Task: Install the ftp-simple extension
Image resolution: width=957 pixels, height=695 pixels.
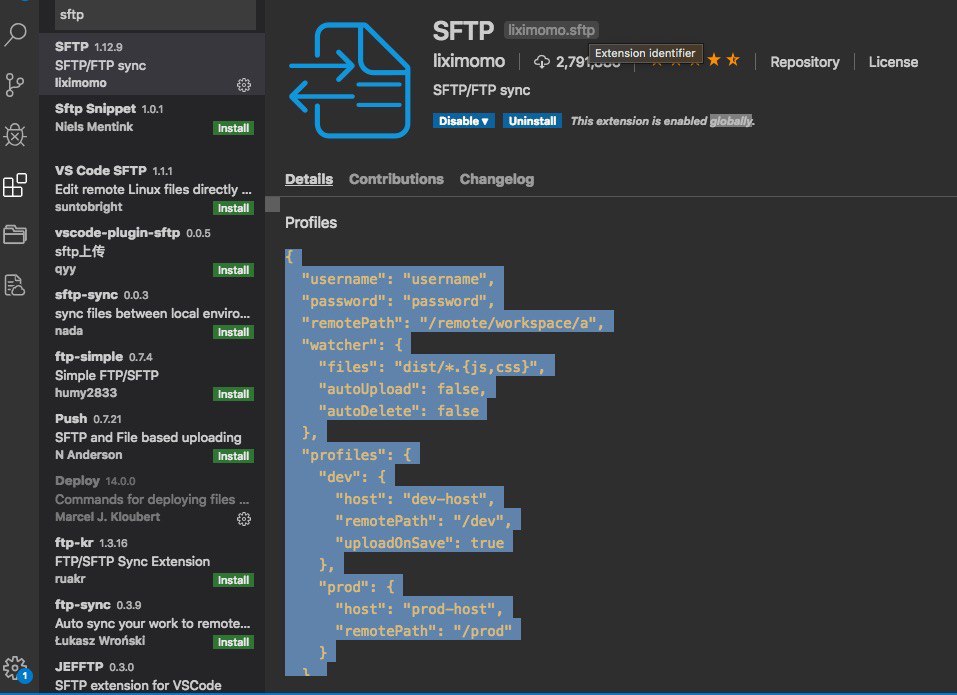Action: click(233, 394)
